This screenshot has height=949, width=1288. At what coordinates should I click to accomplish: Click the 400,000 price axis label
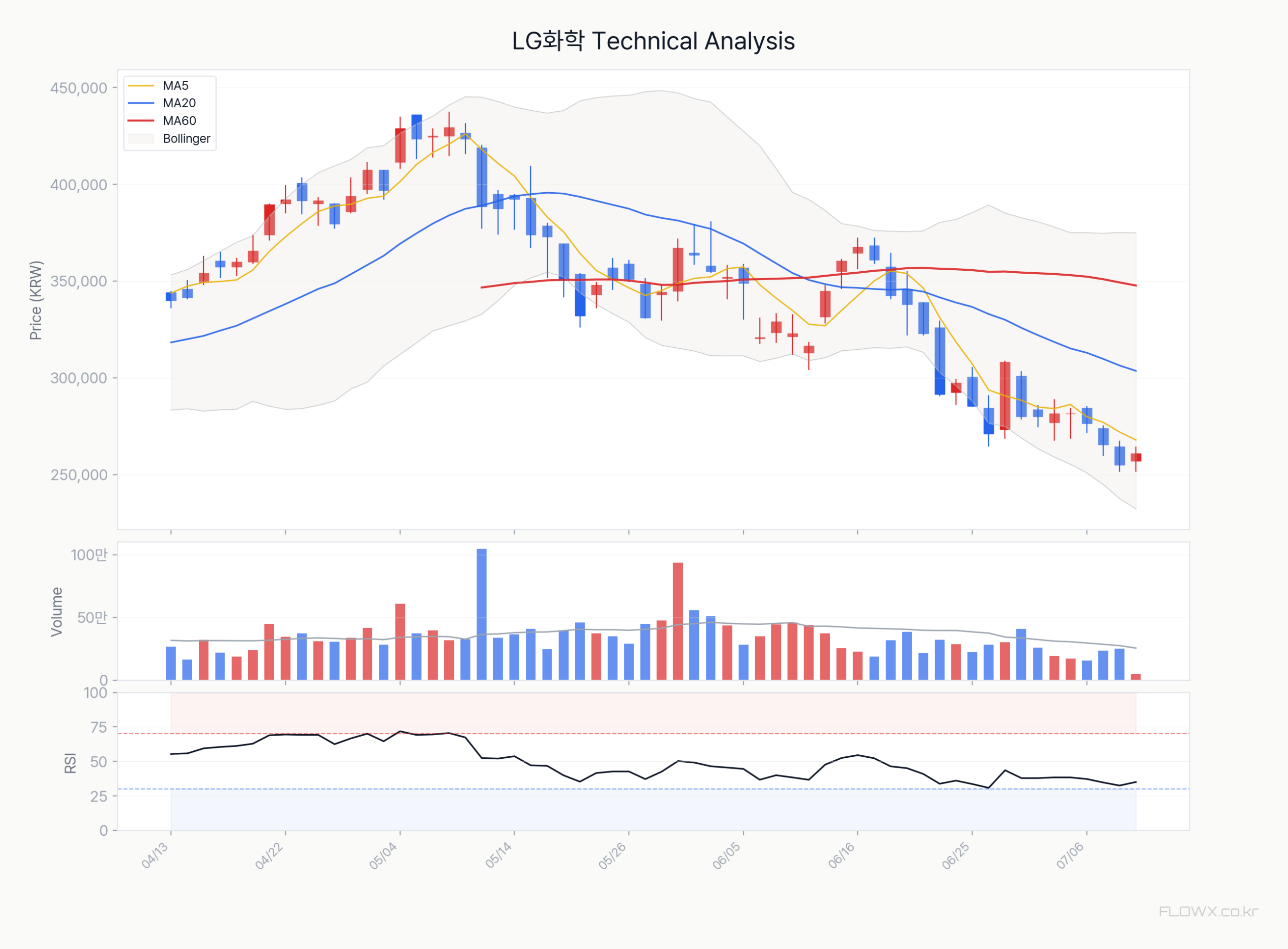pyautogui.click(x=78, y=185)
